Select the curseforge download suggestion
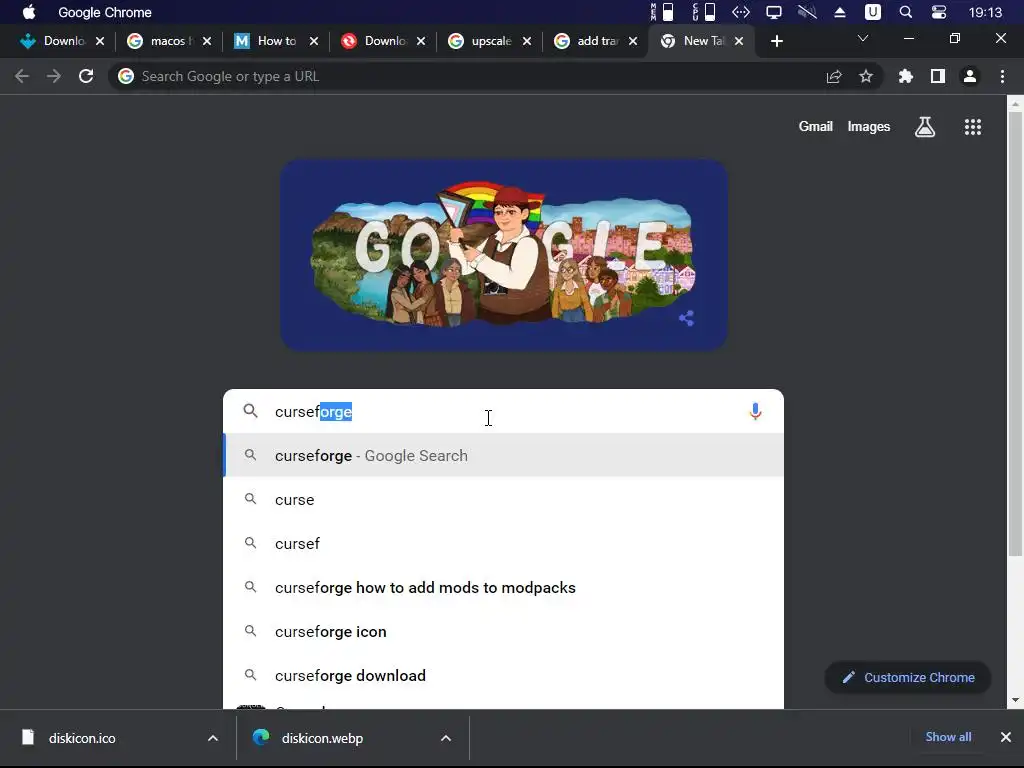Screen dimensions: 1024x768 [504, 675]
